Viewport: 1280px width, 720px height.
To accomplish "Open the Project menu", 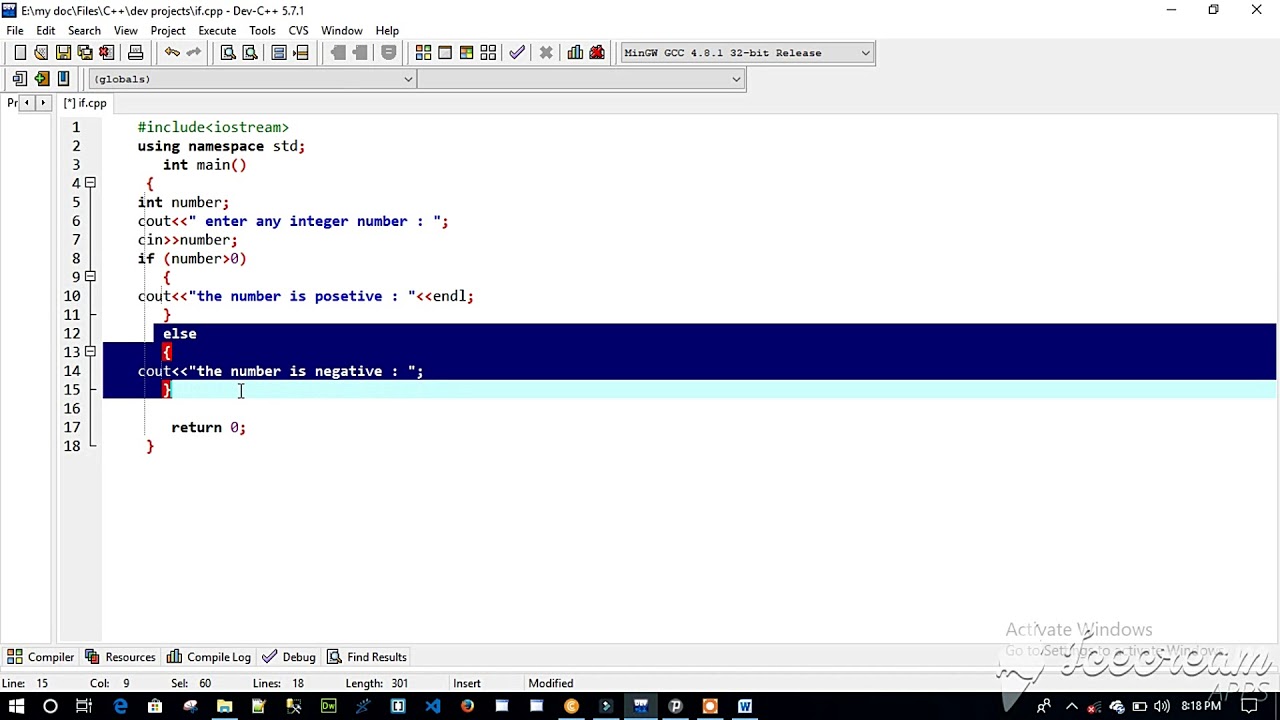I will pos(168,31).
